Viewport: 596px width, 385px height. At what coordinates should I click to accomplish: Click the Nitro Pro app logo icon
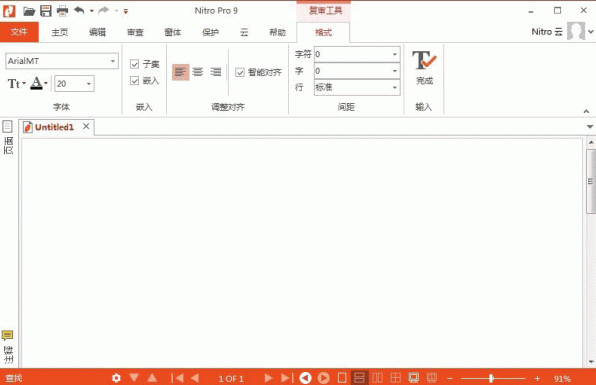[9, 11]
